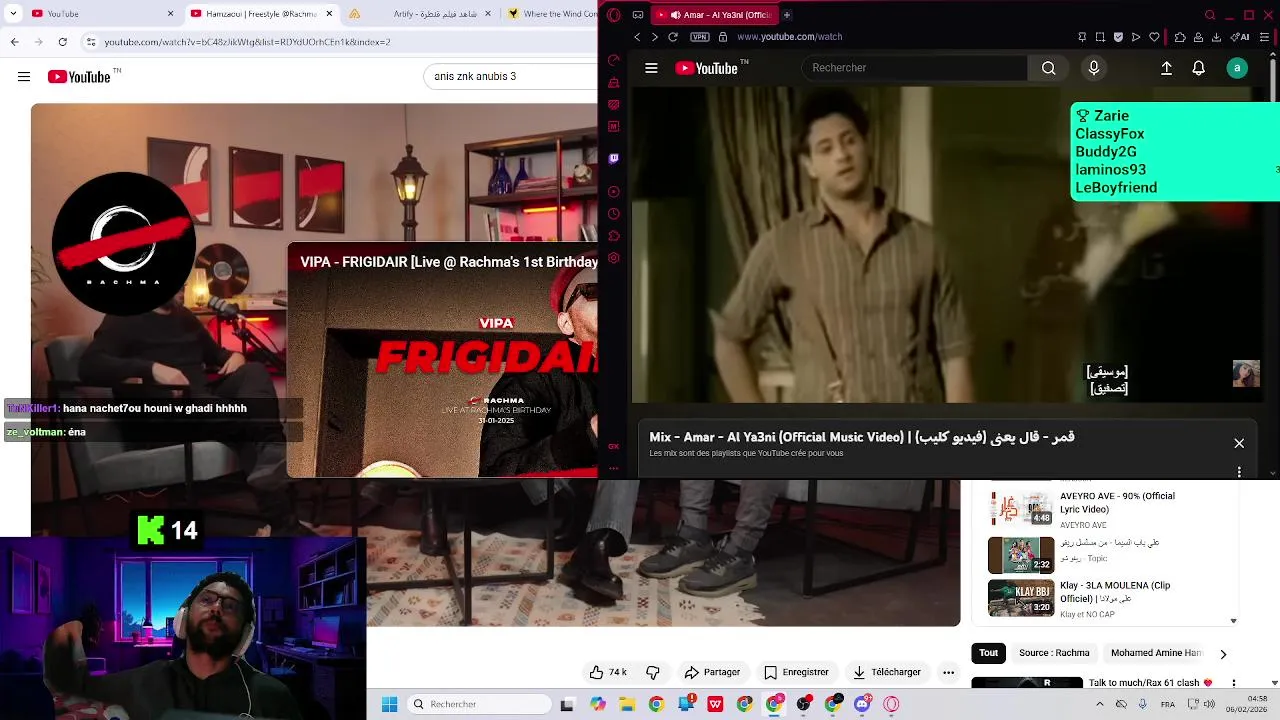This screenshot has width=1280, height=720.
Task: Like the video with 74 k thumbs up
Action: coord(607,672)
